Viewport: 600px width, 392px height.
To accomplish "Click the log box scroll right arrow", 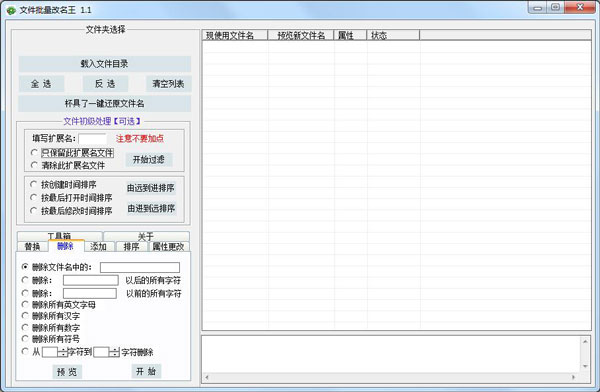I will (574, 377).
